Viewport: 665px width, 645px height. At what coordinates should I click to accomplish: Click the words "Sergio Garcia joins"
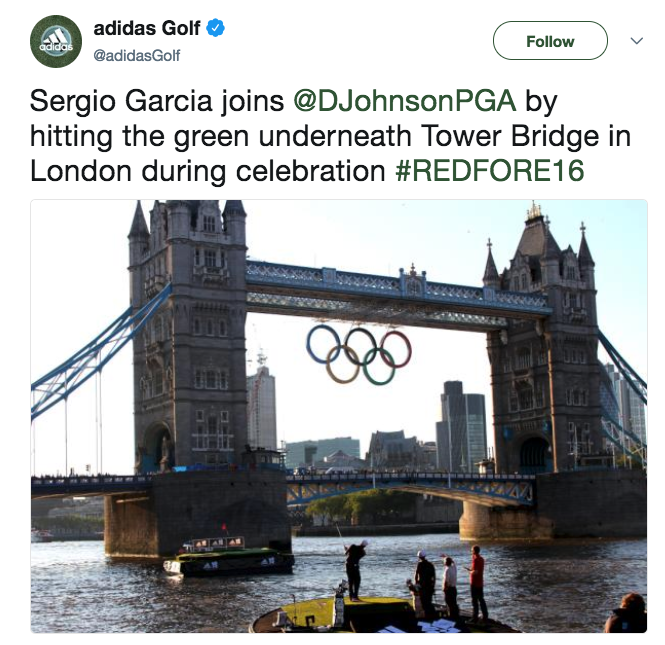(x=157, y=101)
